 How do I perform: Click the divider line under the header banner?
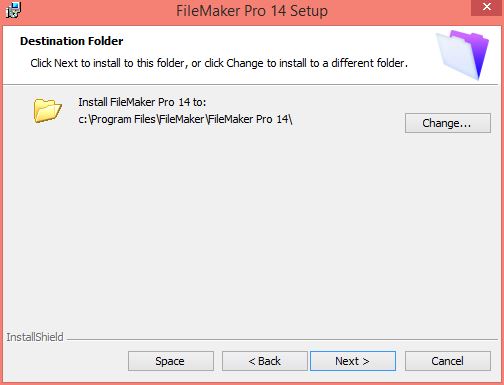252,84
